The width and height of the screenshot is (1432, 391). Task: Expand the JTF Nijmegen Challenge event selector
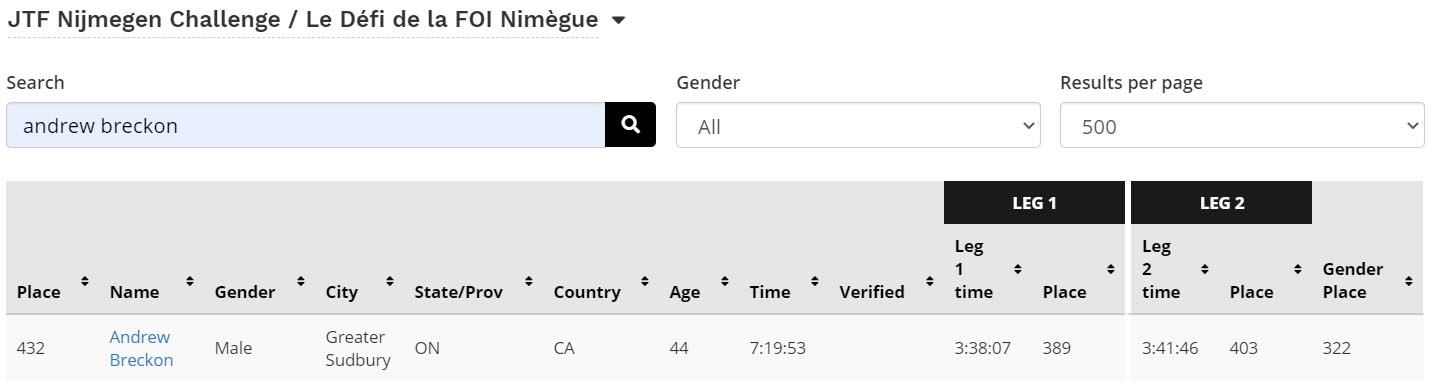618,20
